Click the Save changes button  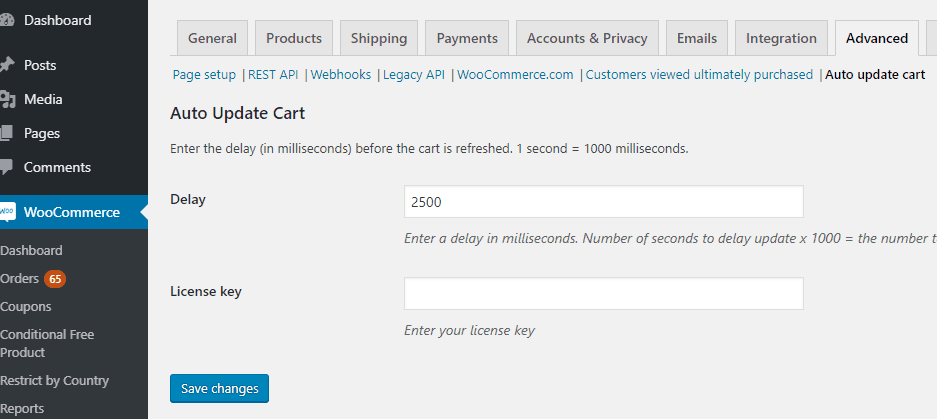click(219, 389)
